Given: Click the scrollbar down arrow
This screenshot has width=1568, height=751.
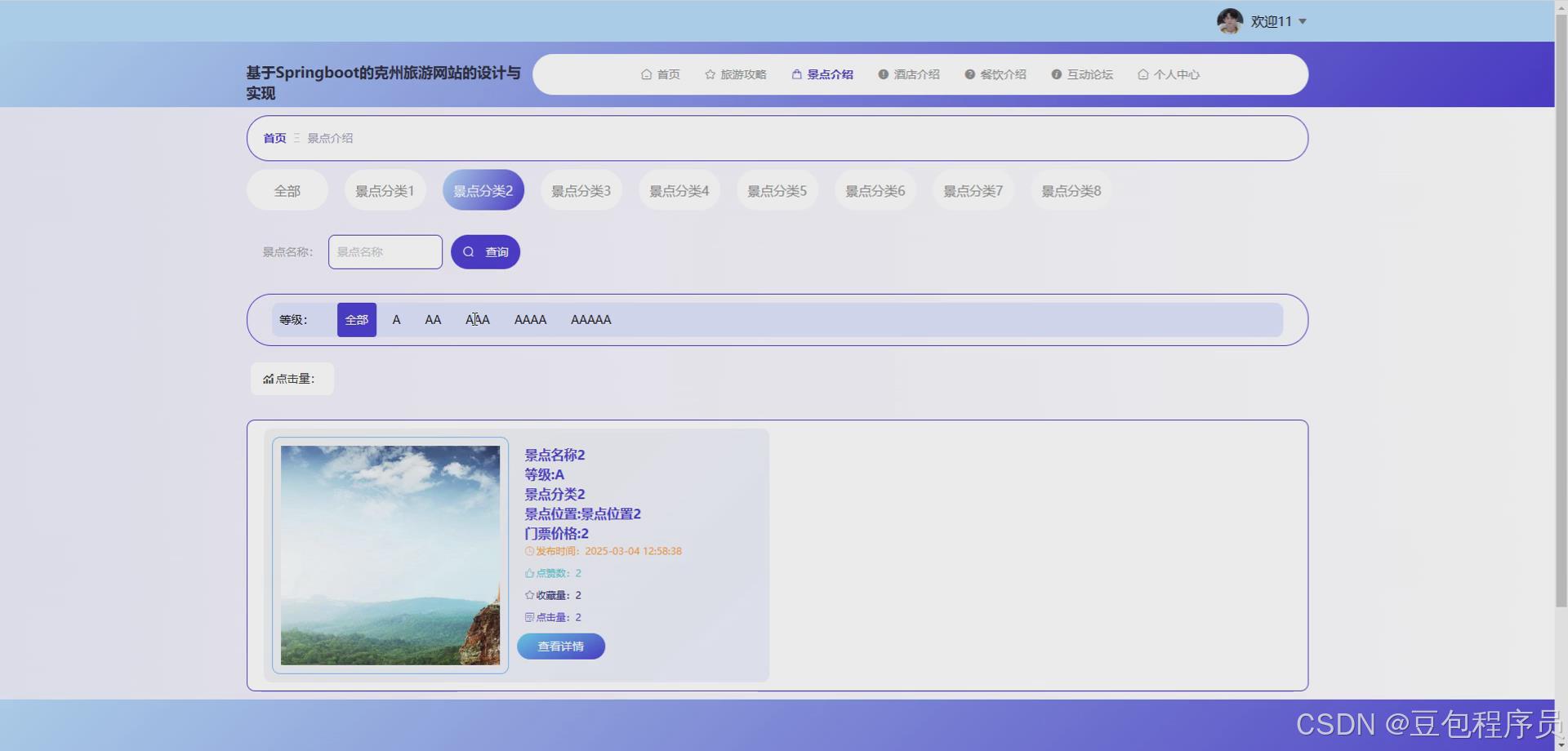Looking at the screenshot, I should click(x=1561, y=744).
